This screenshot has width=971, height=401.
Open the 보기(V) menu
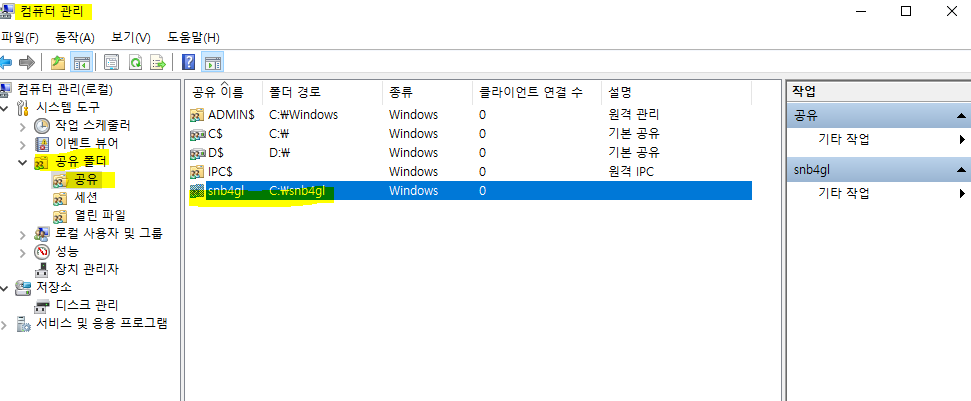pyautogui.click(x=131, y=38)
